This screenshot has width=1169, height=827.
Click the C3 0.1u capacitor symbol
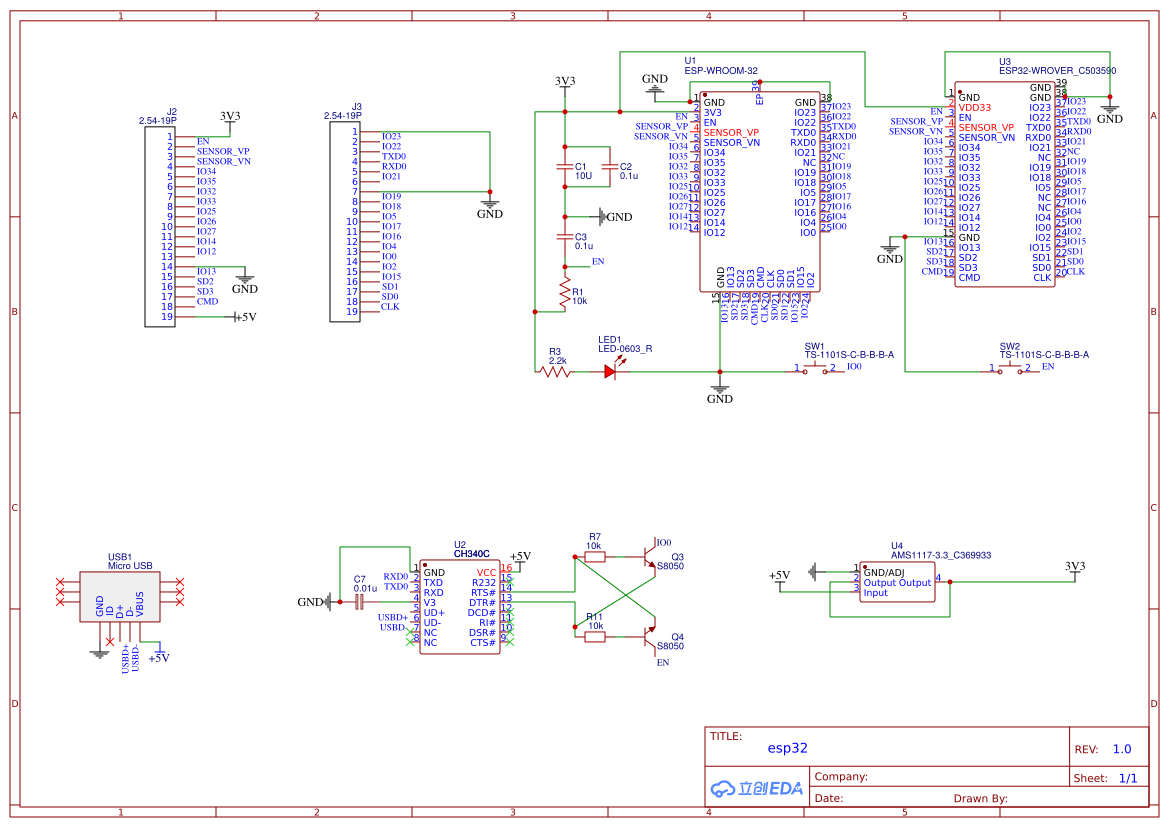pyautogui.click(x=565, y=236)
